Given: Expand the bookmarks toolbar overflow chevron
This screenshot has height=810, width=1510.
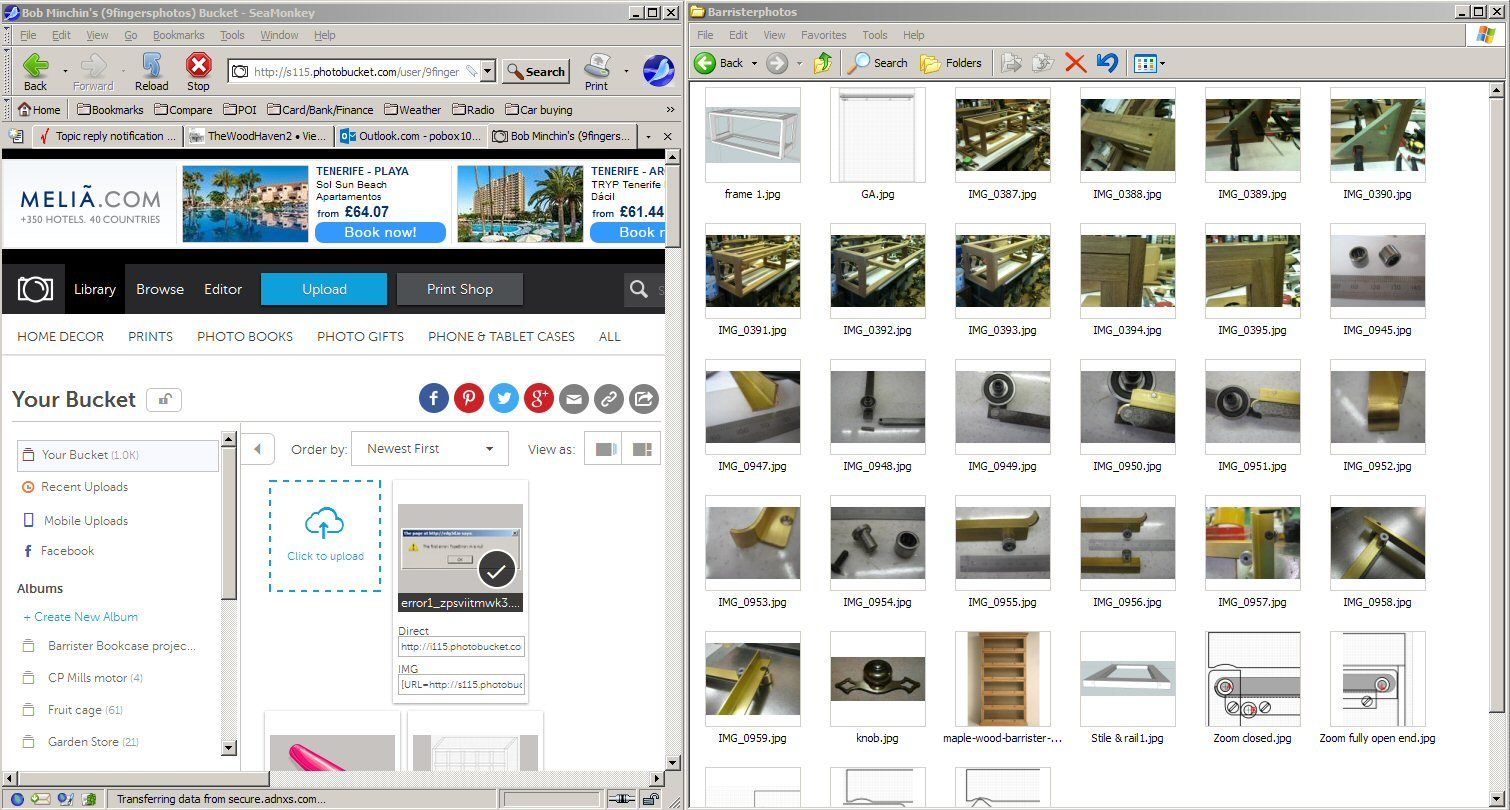Looking at the screenshot, I should 670,110.
